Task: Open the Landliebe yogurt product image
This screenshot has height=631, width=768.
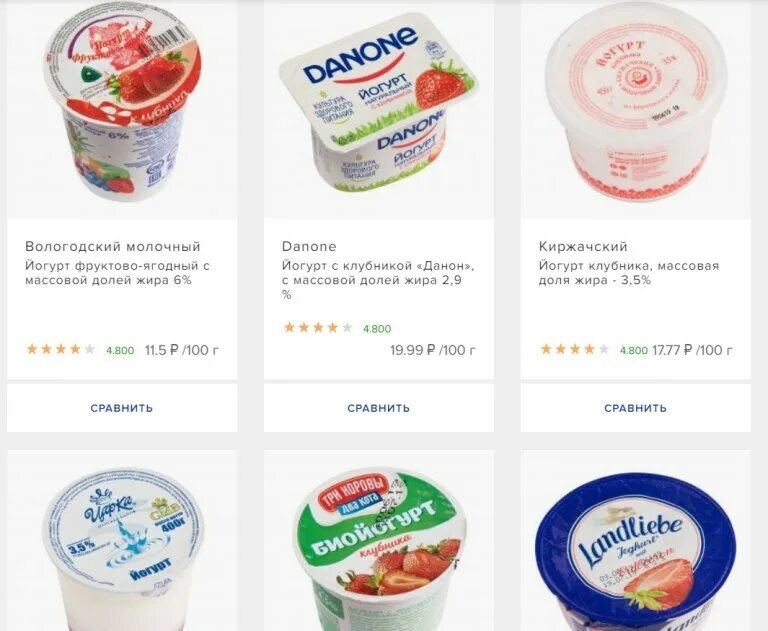Action: [x=635, y=554]
